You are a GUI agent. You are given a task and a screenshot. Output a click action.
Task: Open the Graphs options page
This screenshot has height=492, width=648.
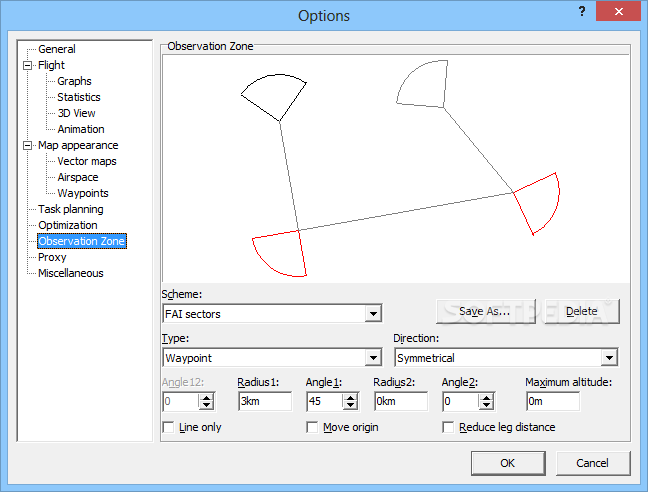[74, 81]
